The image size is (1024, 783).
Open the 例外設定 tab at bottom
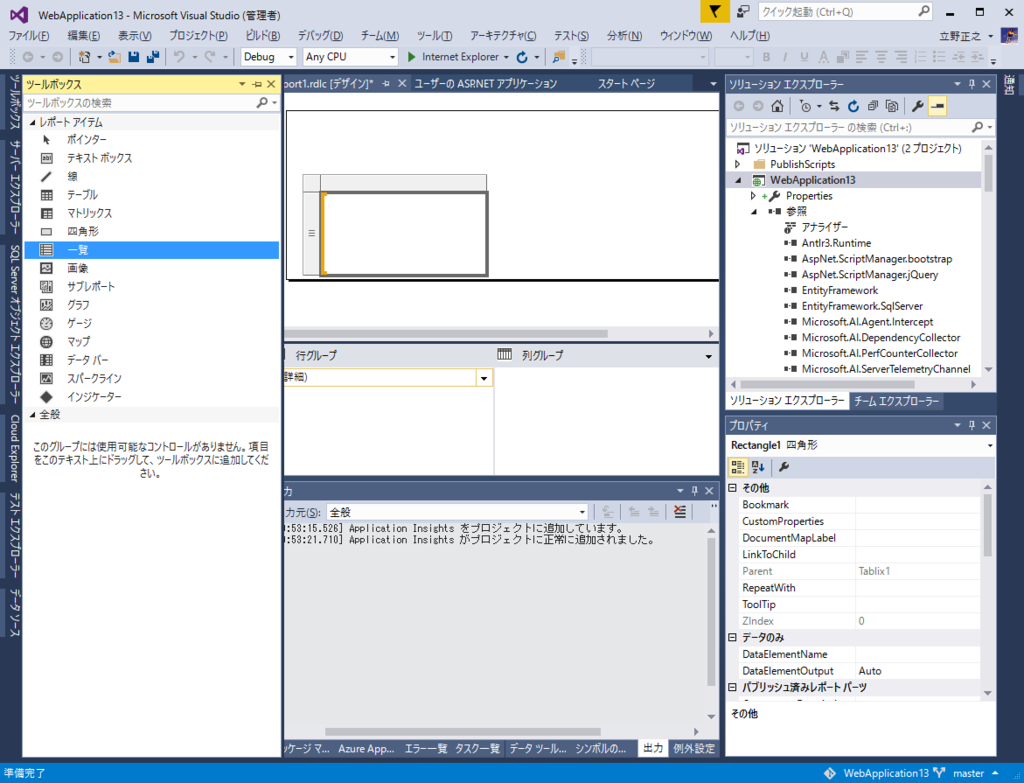[694, 748]
